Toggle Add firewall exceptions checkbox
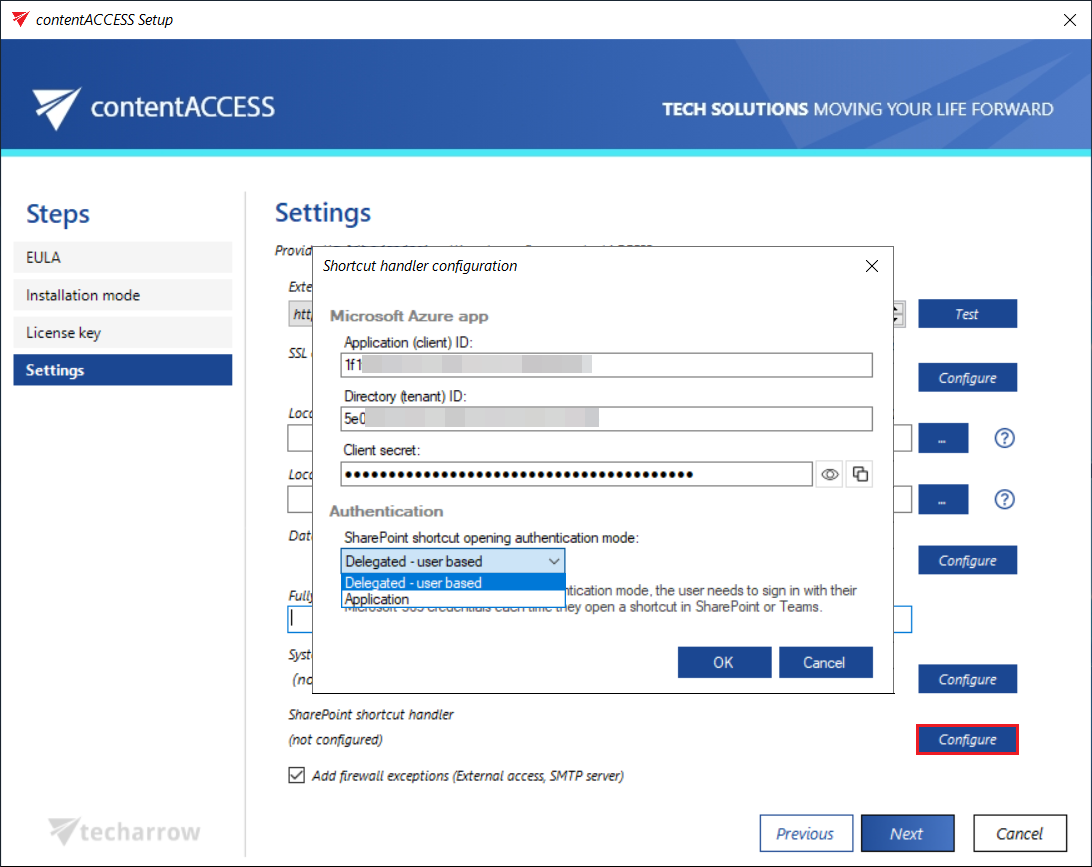Image resolution: width=1092 pixels, height=867 pixels. 296,775
